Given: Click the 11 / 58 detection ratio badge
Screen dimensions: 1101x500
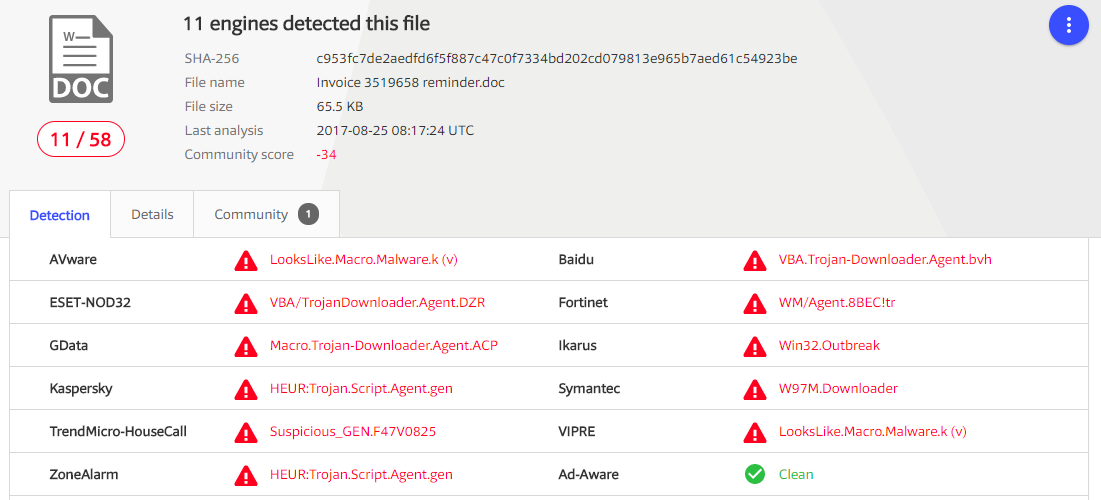Looking at the screenshot, I should point(81,139).
